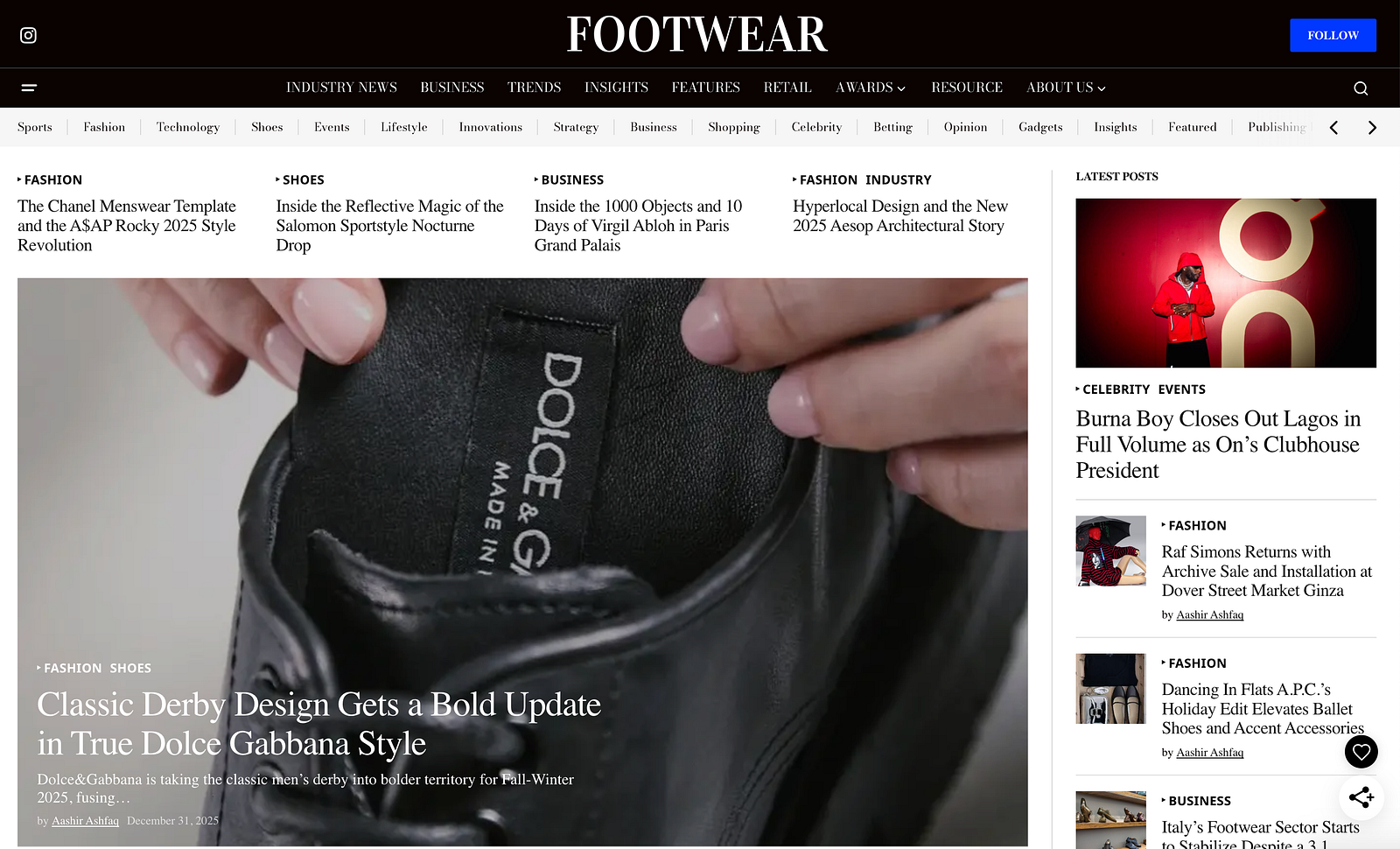Viewport: 1400px width, 849px height.
Task: Open Industry tag above Aesop article
Action: 899,179
